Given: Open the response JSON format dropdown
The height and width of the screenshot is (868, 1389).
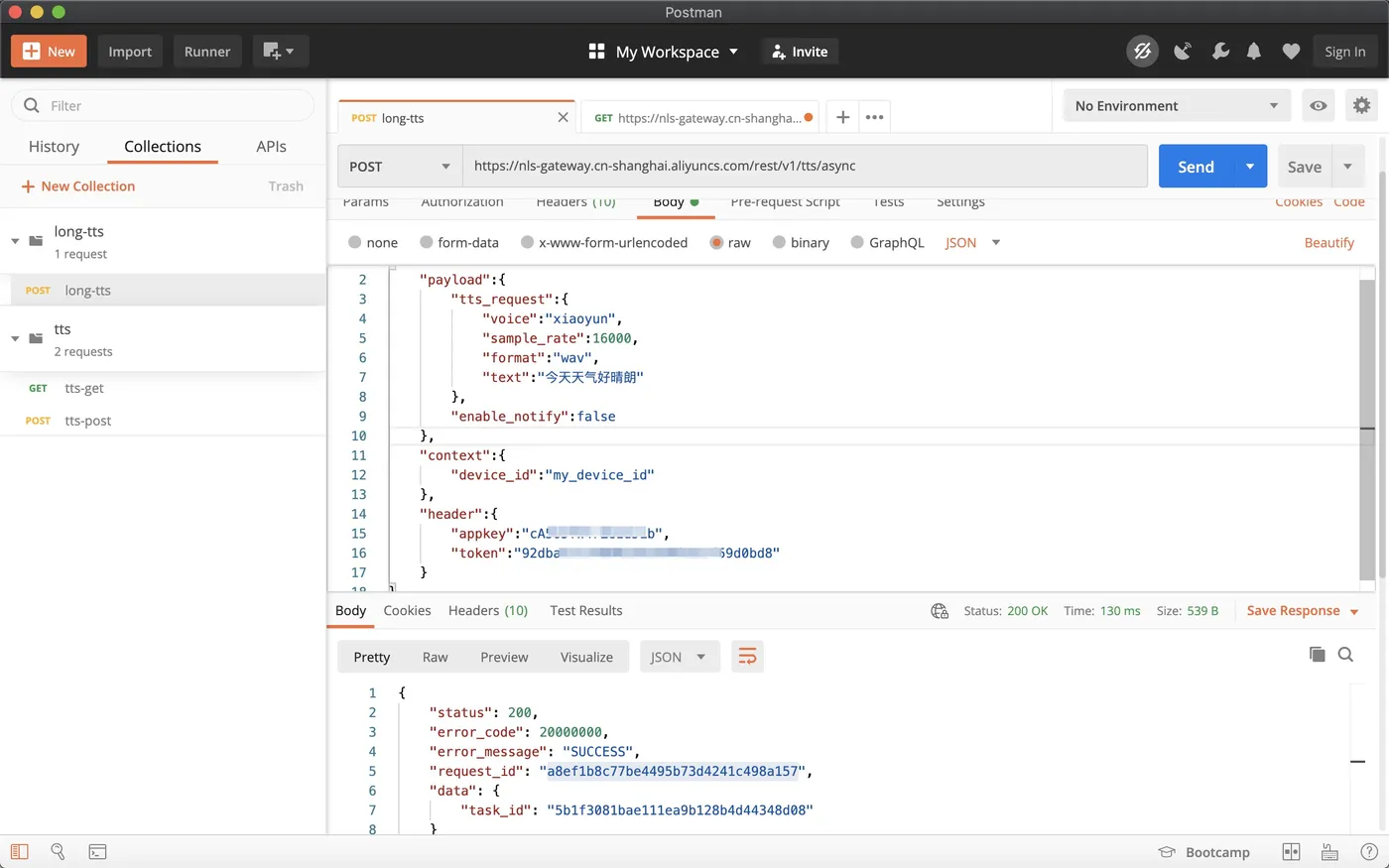Looking at the screenshot, I should coord(679,657).
